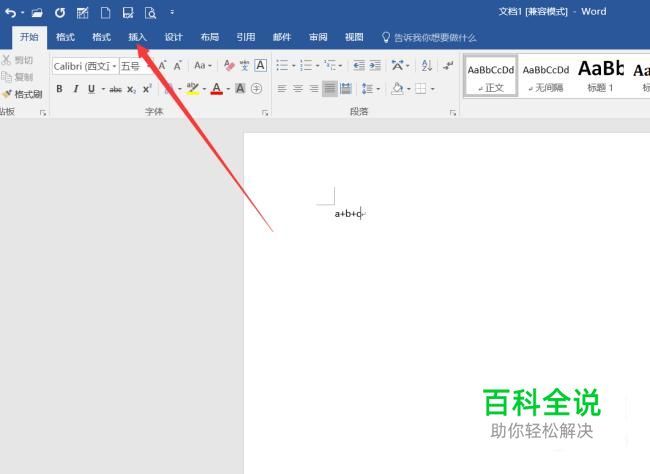
Task: Click the 告诉我你想要做什么 search field
Action: (428, 37)
